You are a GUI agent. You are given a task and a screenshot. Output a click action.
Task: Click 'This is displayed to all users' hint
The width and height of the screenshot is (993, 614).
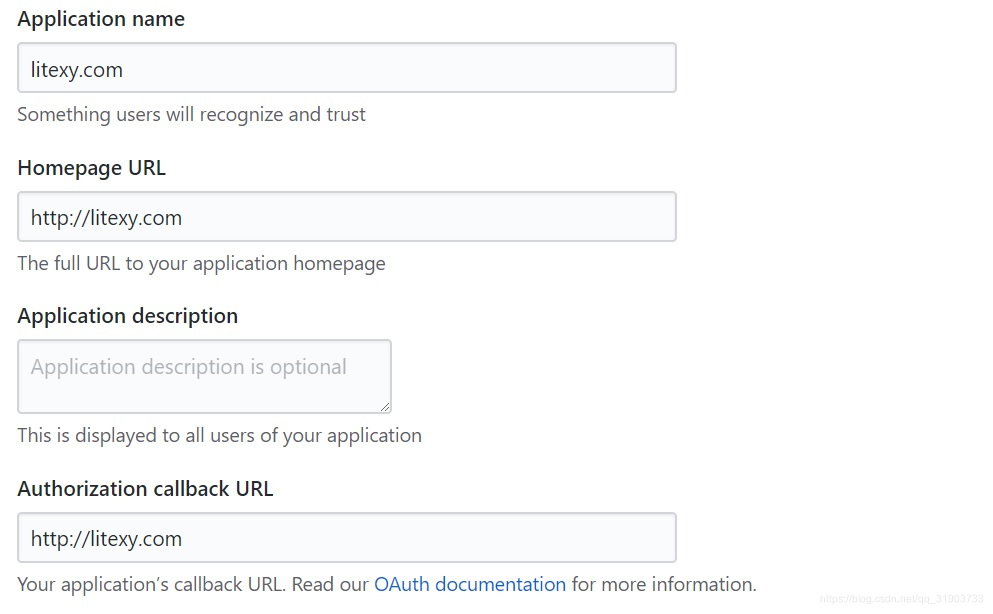tap(219, 435)
